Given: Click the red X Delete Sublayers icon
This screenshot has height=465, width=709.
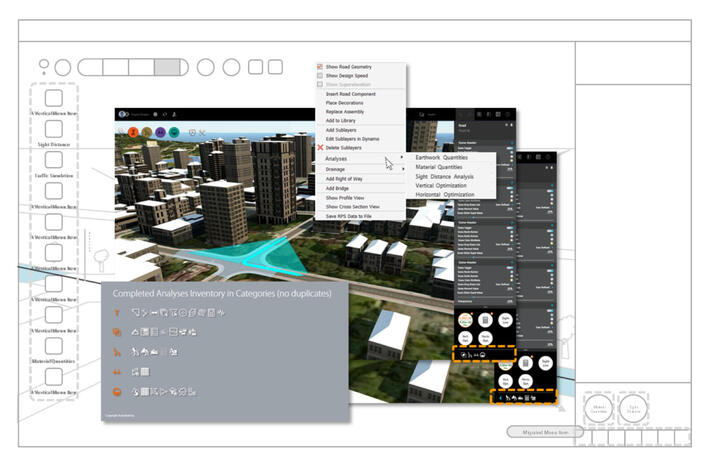Looking at the screenshot, I should (320, 148).
